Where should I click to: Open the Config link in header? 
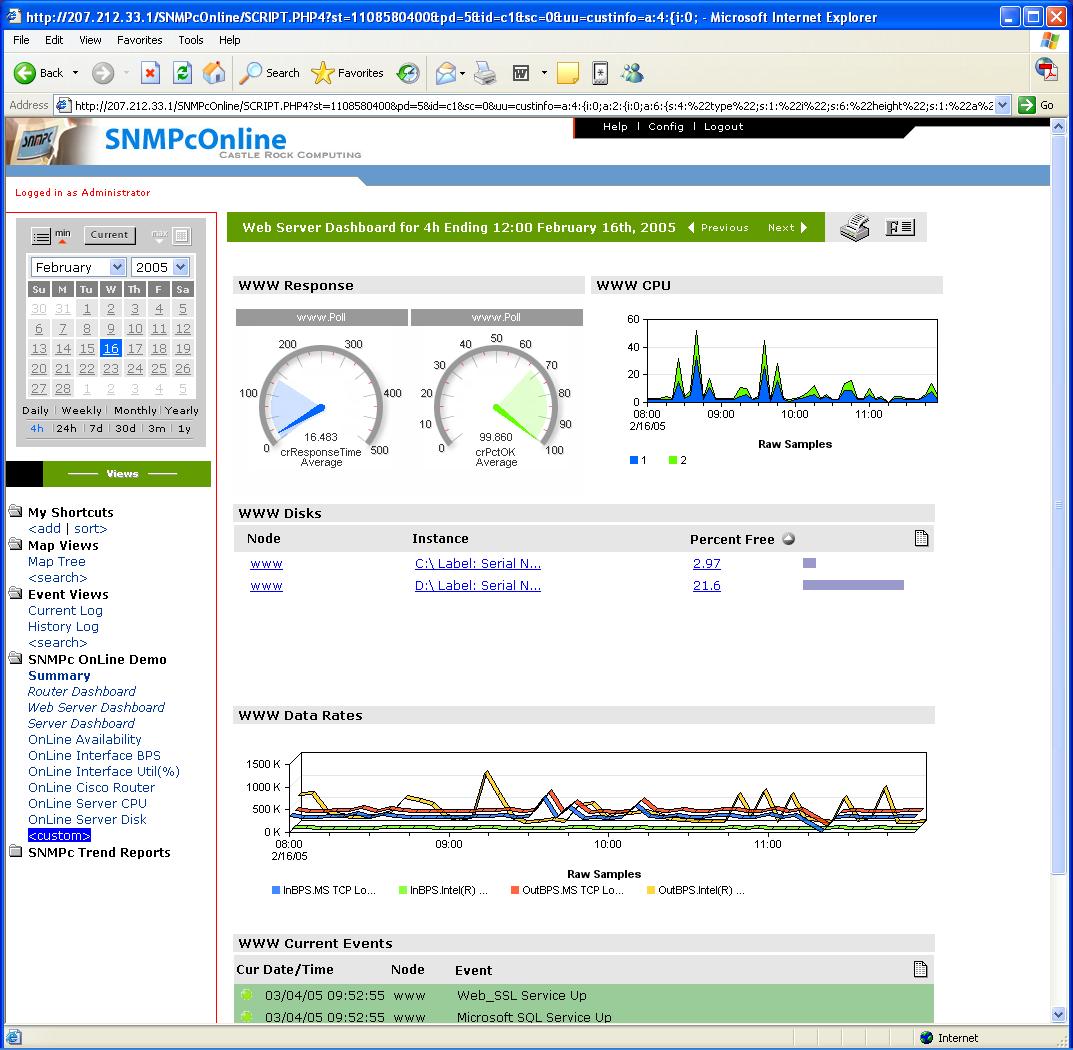point(666,126)
